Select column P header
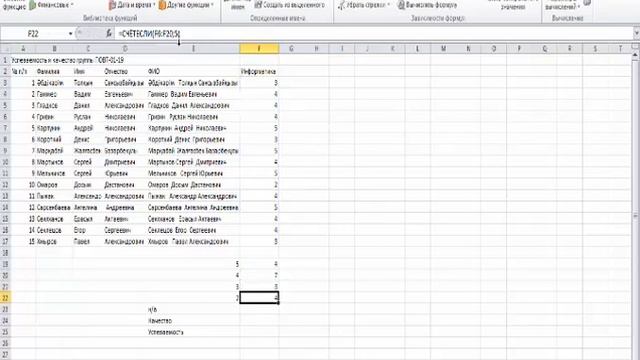This screenshot has height=360, width=640. (x=519, y=49)
